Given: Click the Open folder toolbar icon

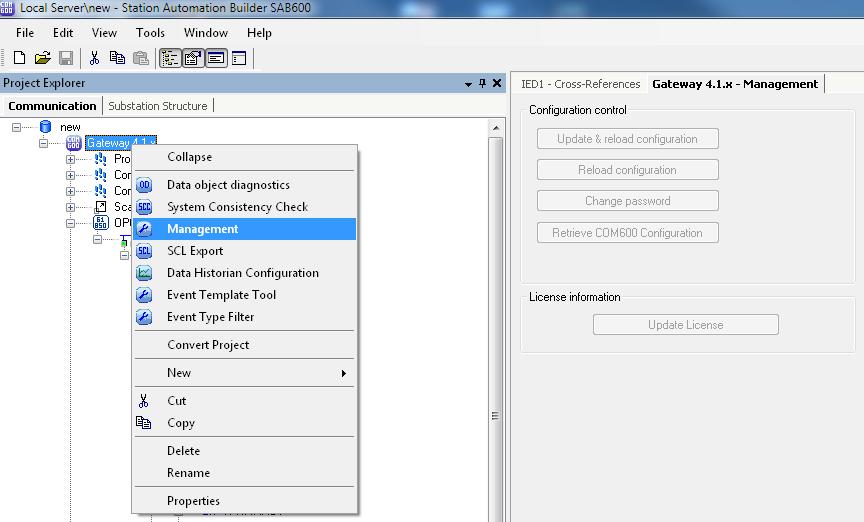Looking at the screenshot, I should tap(42, 58).
